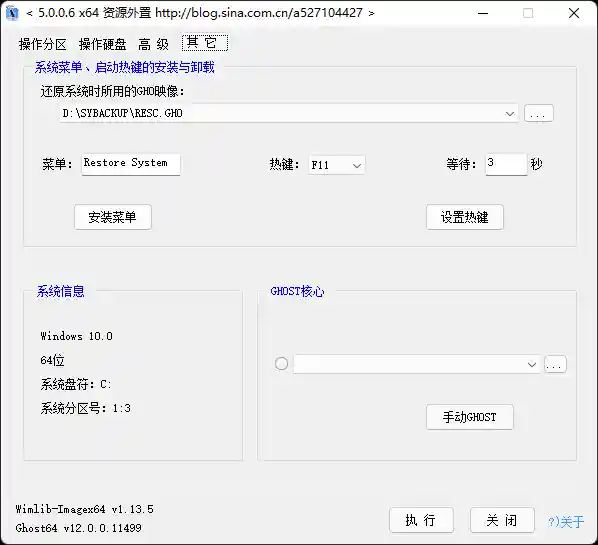Click the Ghost64 v12.0.0.11499 version text
The width and height of the screenshot is (598, 545).
79,528
